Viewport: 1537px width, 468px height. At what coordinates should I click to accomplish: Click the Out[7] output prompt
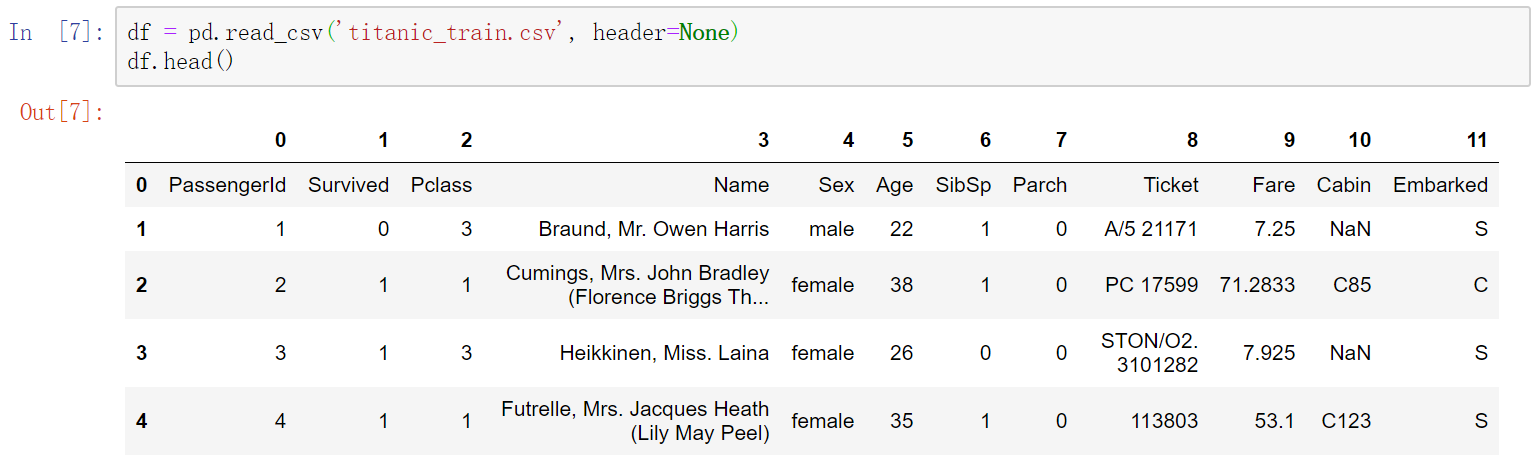coord(62,112)
